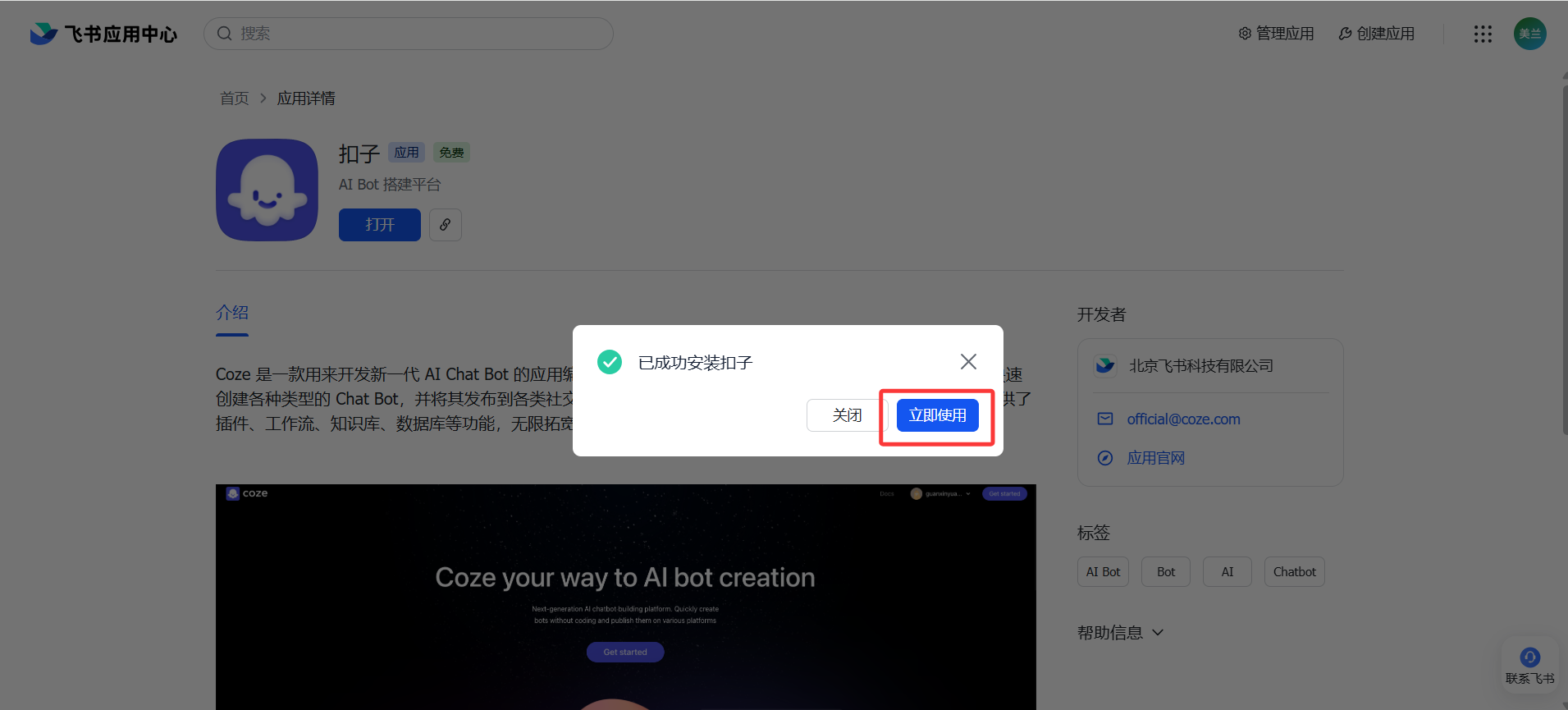Select the Bot tag
Screen dimensions: 1568x710
click(1166, 572)
